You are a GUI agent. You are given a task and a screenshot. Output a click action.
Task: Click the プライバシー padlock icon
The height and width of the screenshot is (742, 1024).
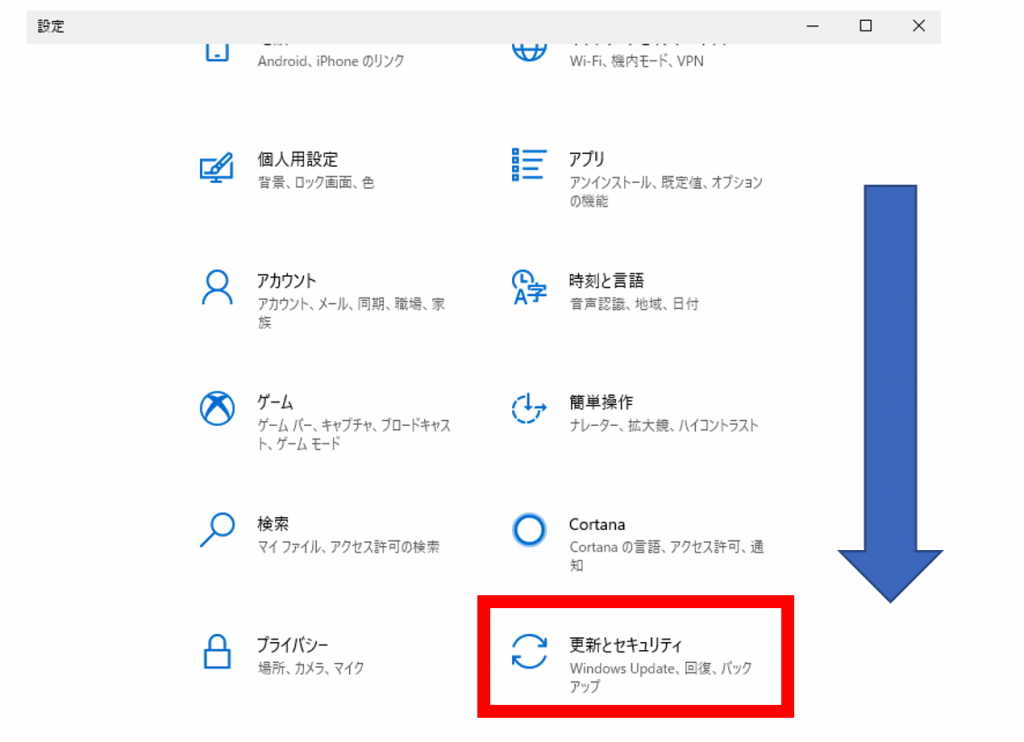click(217, 652)
